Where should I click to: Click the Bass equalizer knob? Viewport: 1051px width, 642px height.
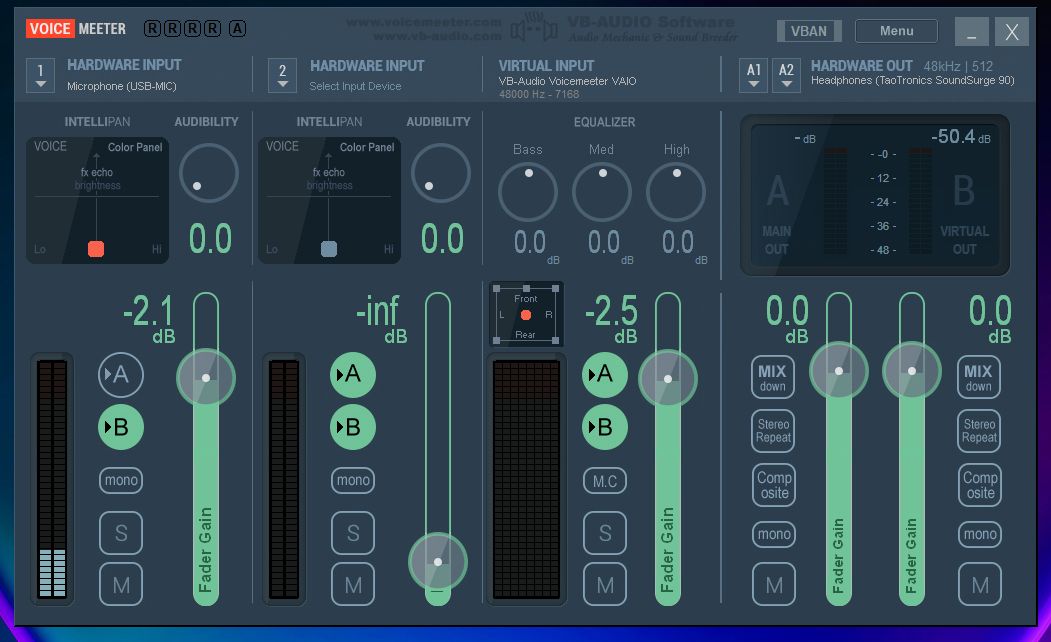coord(527,191)
